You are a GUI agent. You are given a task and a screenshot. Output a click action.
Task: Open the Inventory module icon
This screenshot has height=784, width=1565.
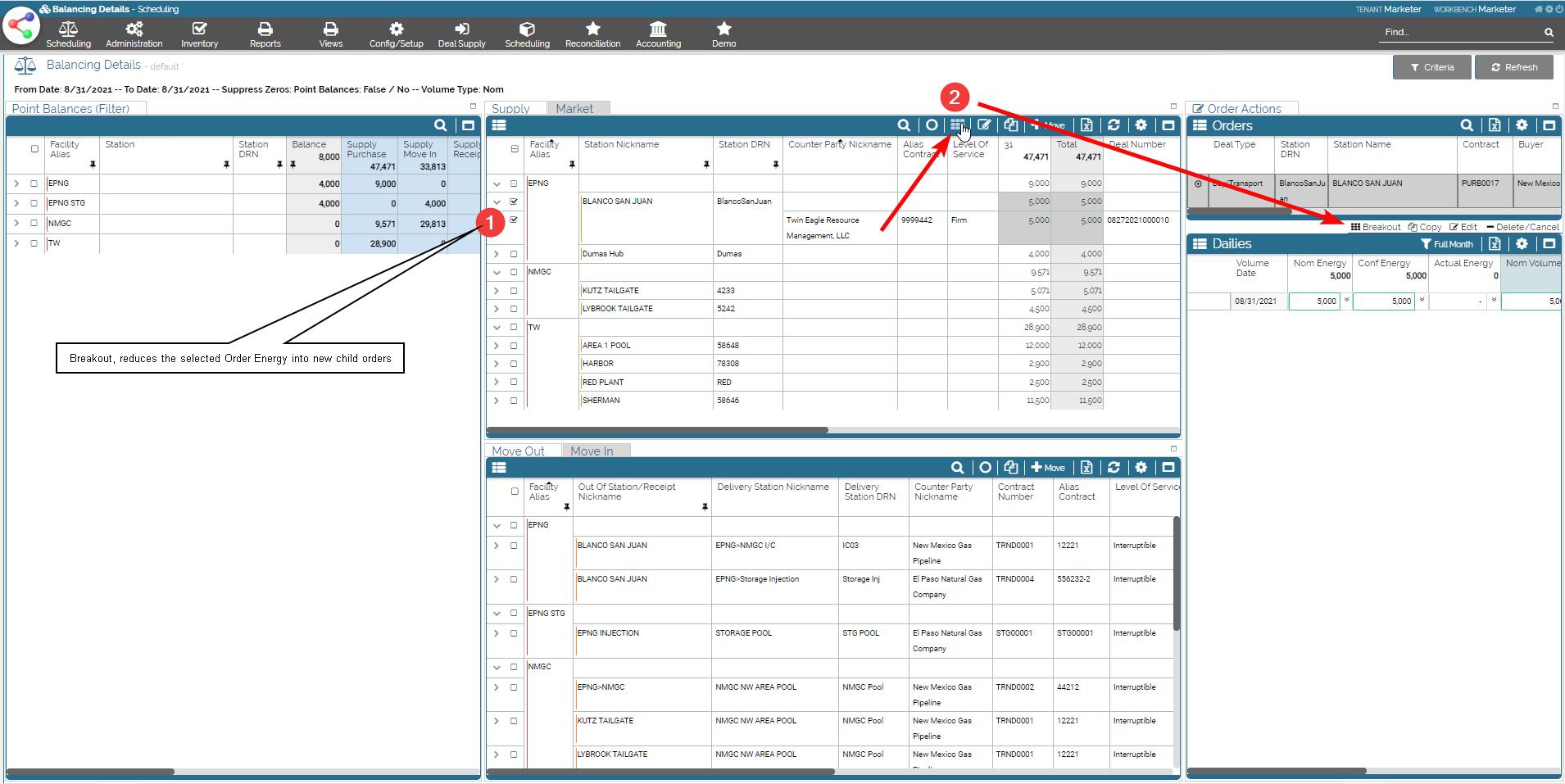click(x=199, y=34)
